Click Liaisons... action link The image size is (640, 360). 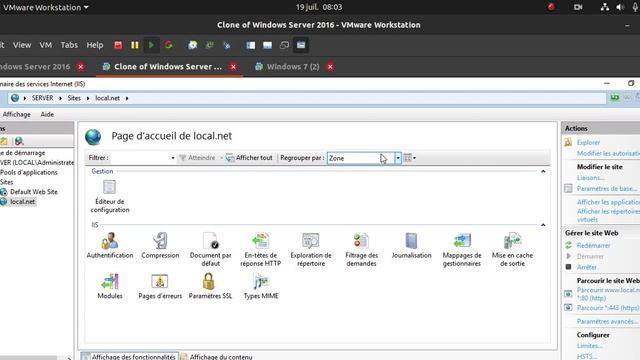click(591, 178)
